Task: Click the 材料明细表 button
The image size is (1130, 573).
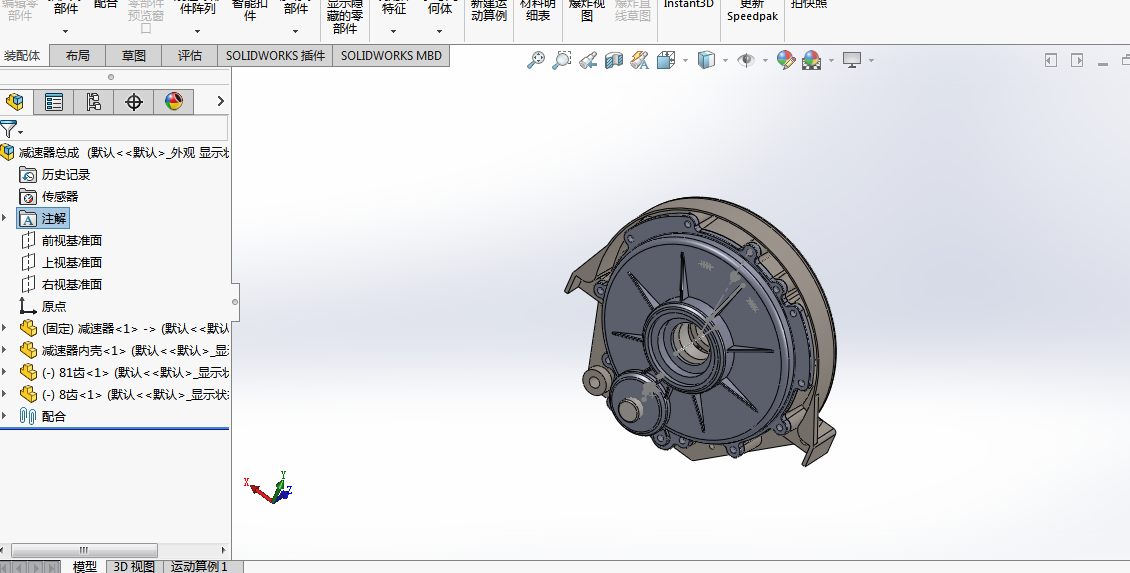Action: pyautogui.click(x=537, y=12)
